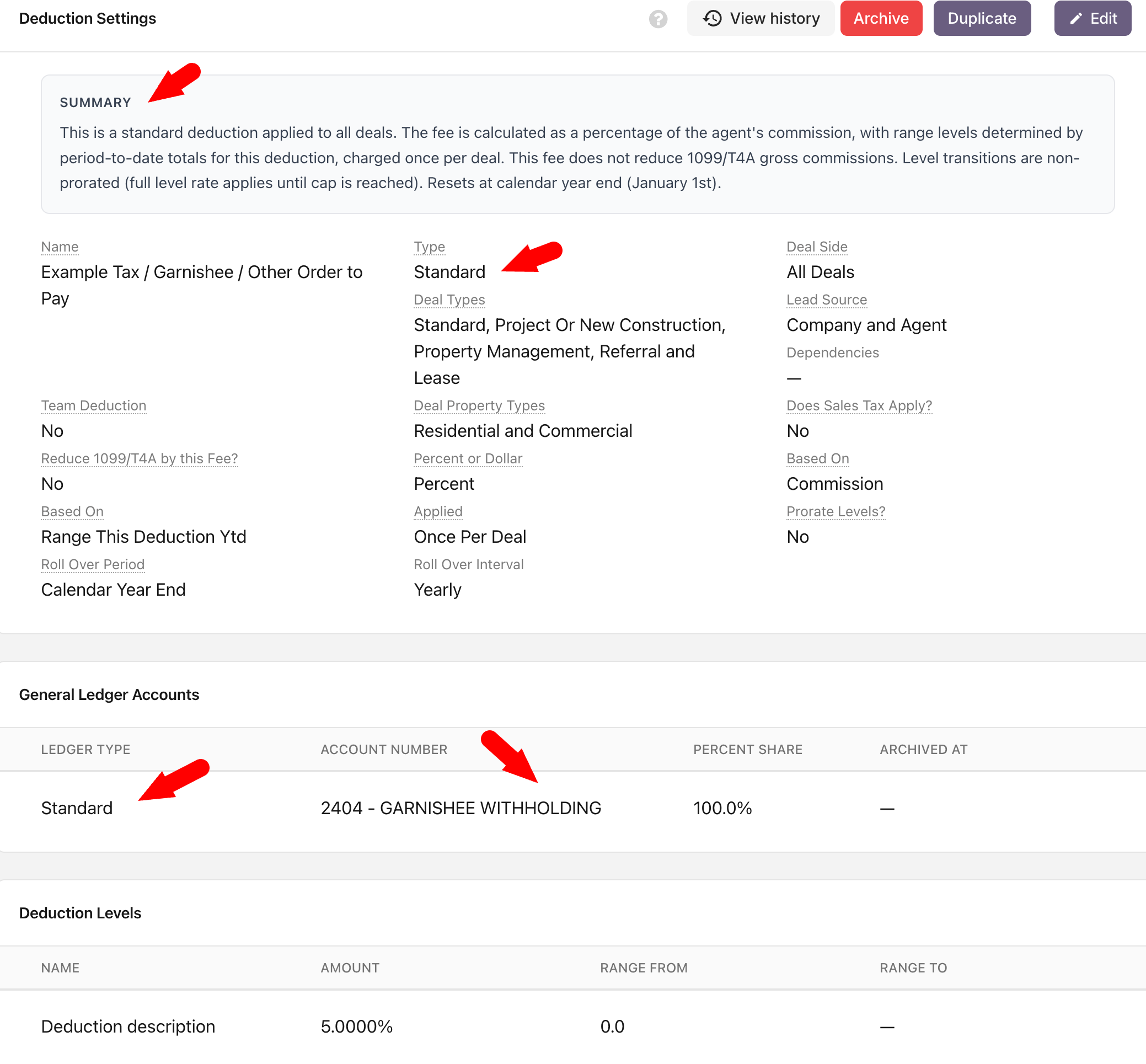Click the ARCHIVED AT column header
Viewport: 1146px width, 1064px height.
coord(923,749)
